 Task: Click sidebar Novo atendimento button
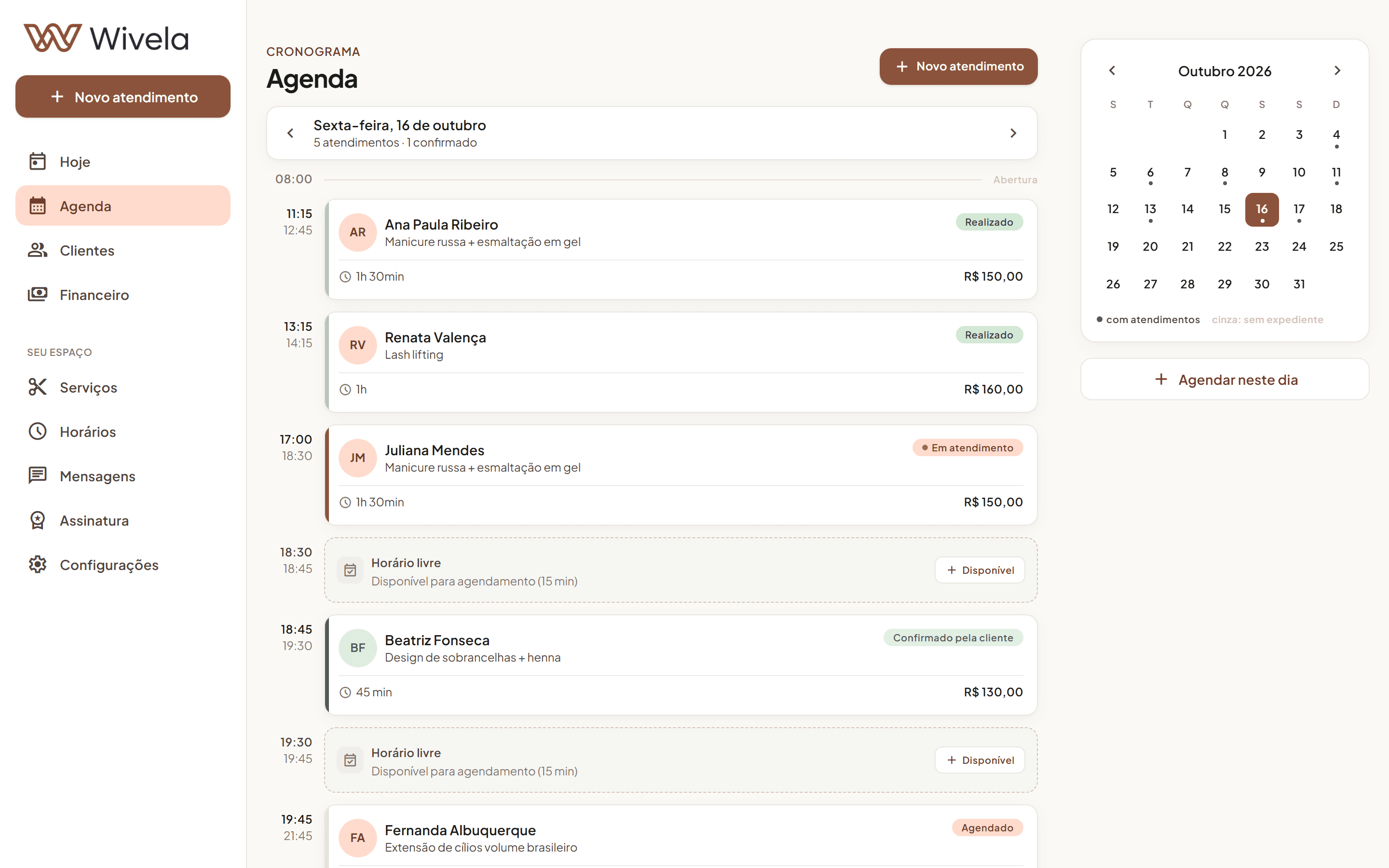coord(123,96)
